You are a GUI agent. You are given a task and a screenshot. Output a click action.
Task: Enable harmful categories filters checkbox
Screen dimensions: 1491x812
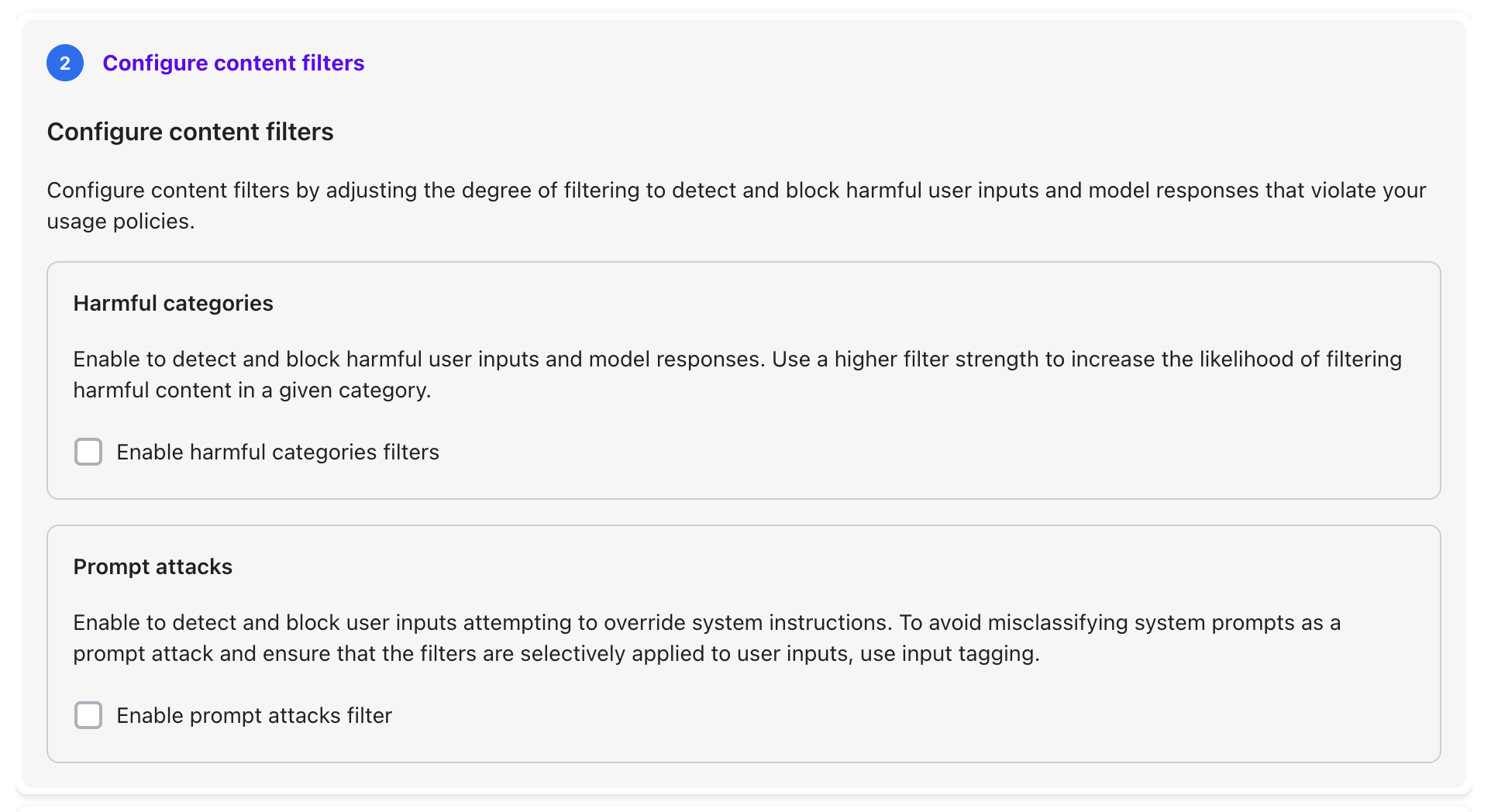(88, 452)
